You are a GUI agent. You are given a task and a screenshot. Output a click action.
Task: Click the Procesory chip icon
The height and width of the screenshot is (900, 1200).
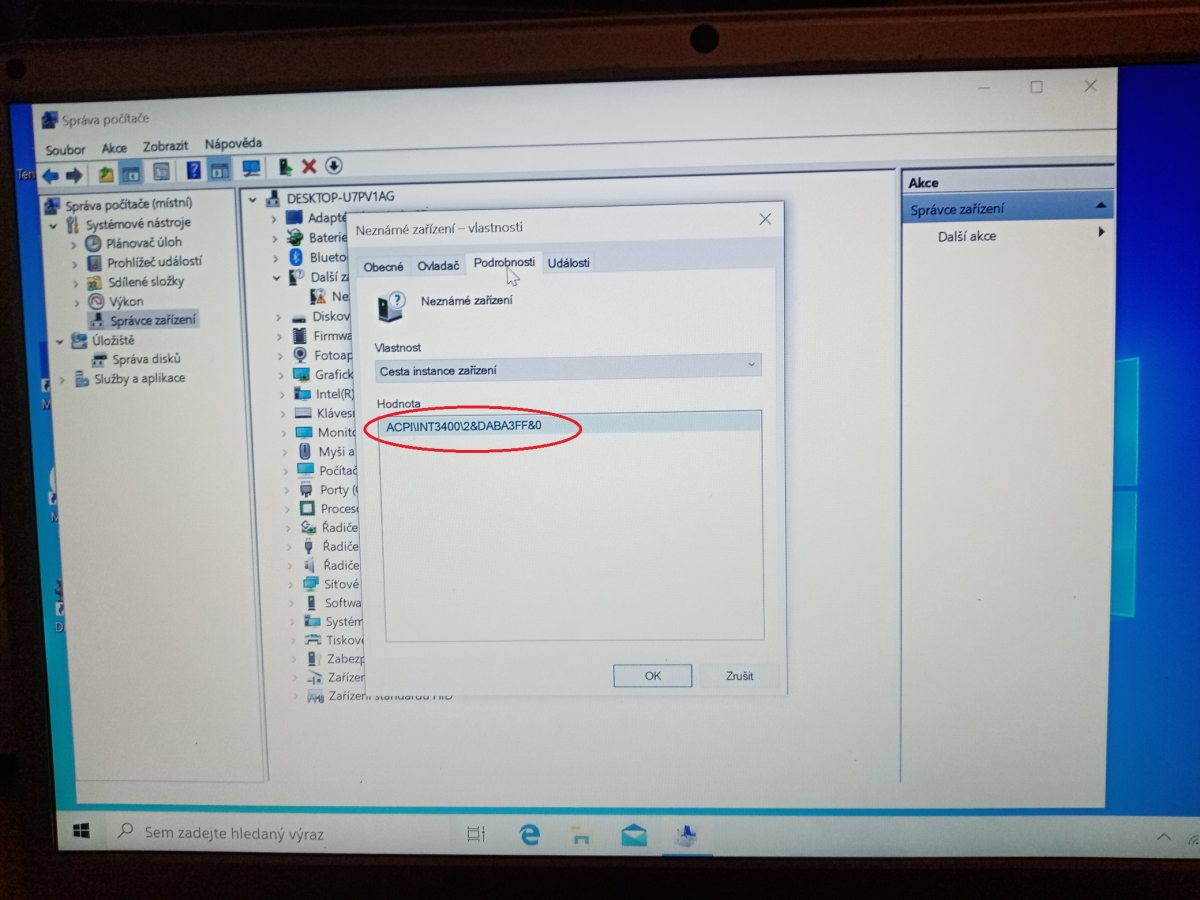[305, 508]
